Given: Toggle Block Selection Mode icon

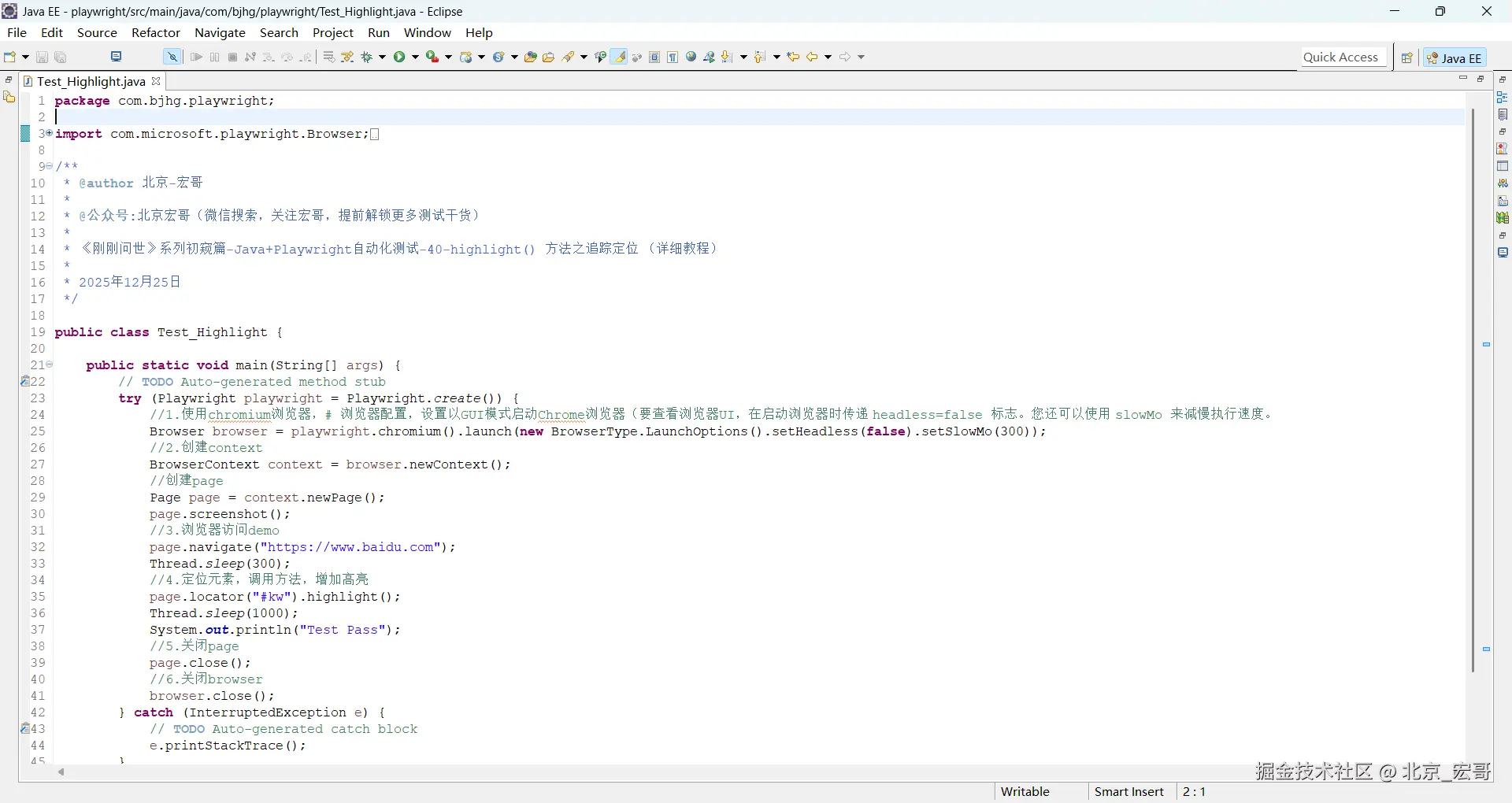Looking at the screenshot, I should coord(654,57).
